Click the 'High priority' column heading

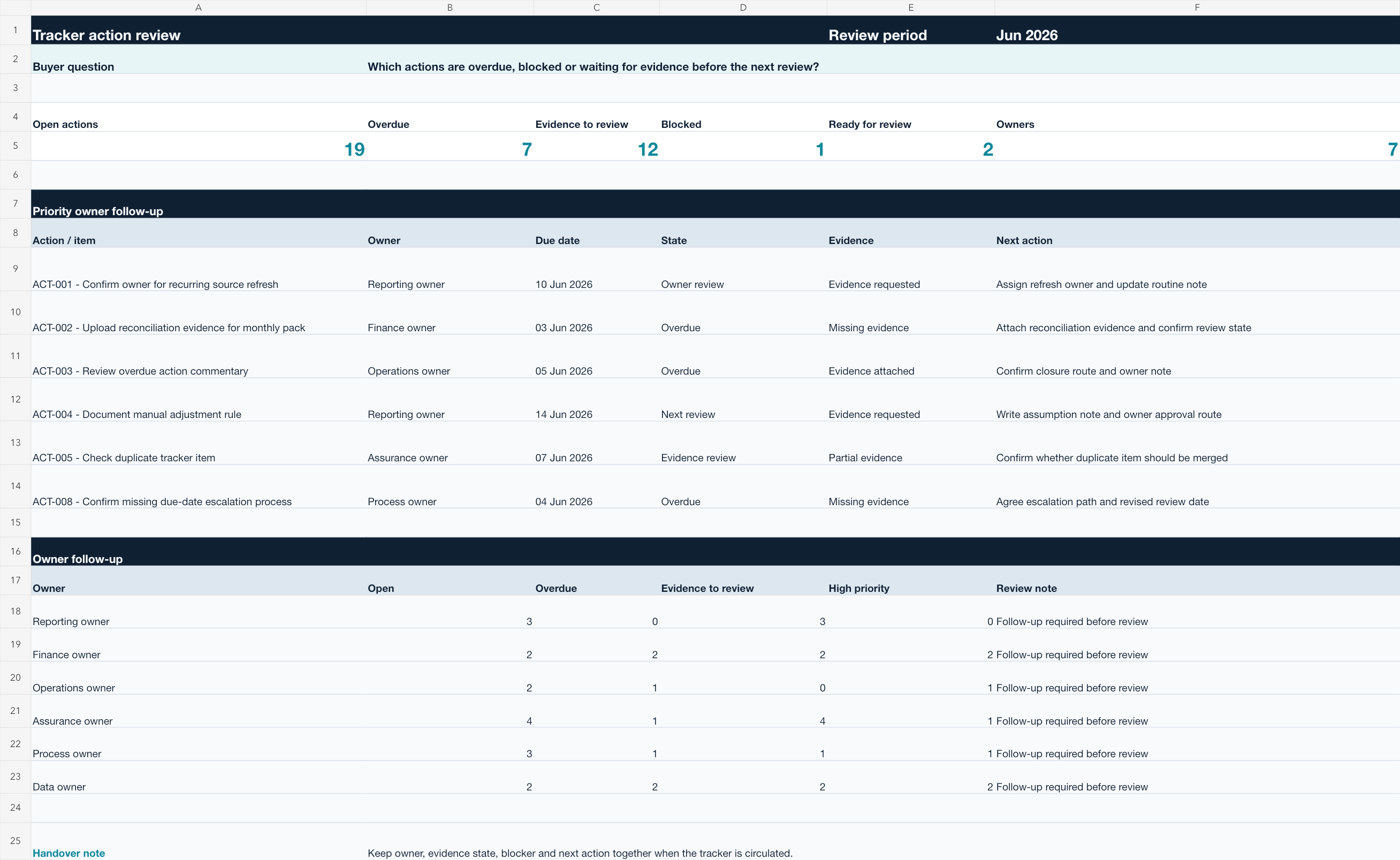click(858, 588)
